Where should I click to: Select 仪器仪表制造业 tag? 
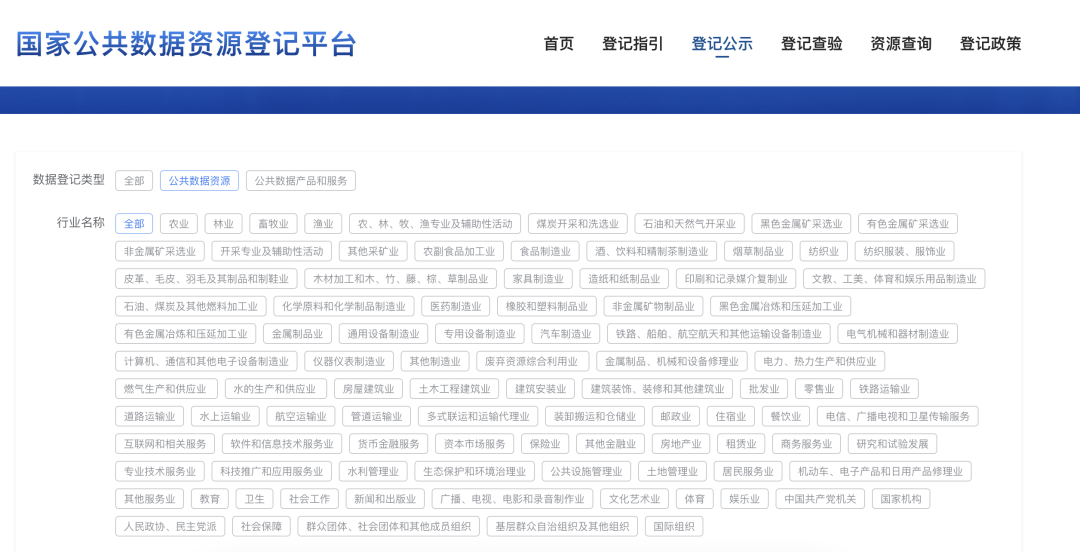(x=349, y=361)
